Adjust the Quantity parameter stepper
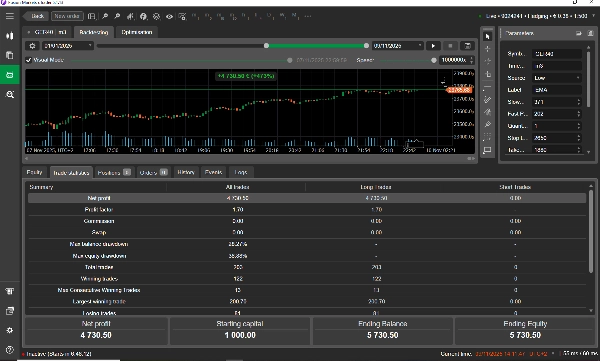This screenshot has width=600, height=361. tap(579, 126)
